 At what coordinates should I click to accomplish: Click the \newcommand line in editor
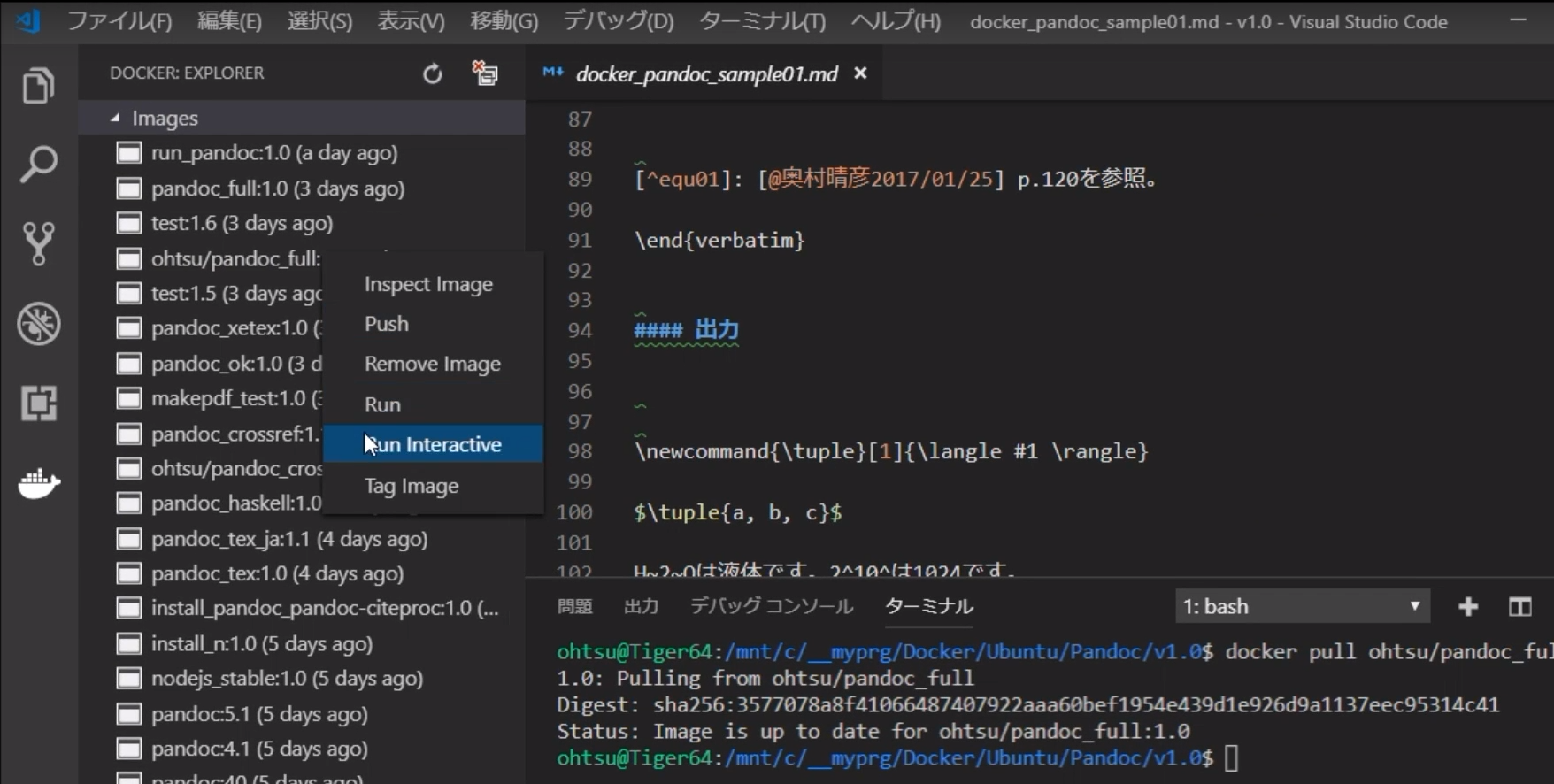pos(890,451)
